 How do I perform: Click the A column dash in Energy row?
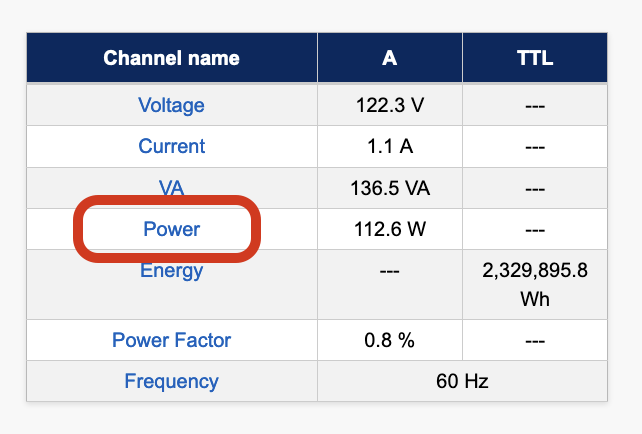coord(390,271)
